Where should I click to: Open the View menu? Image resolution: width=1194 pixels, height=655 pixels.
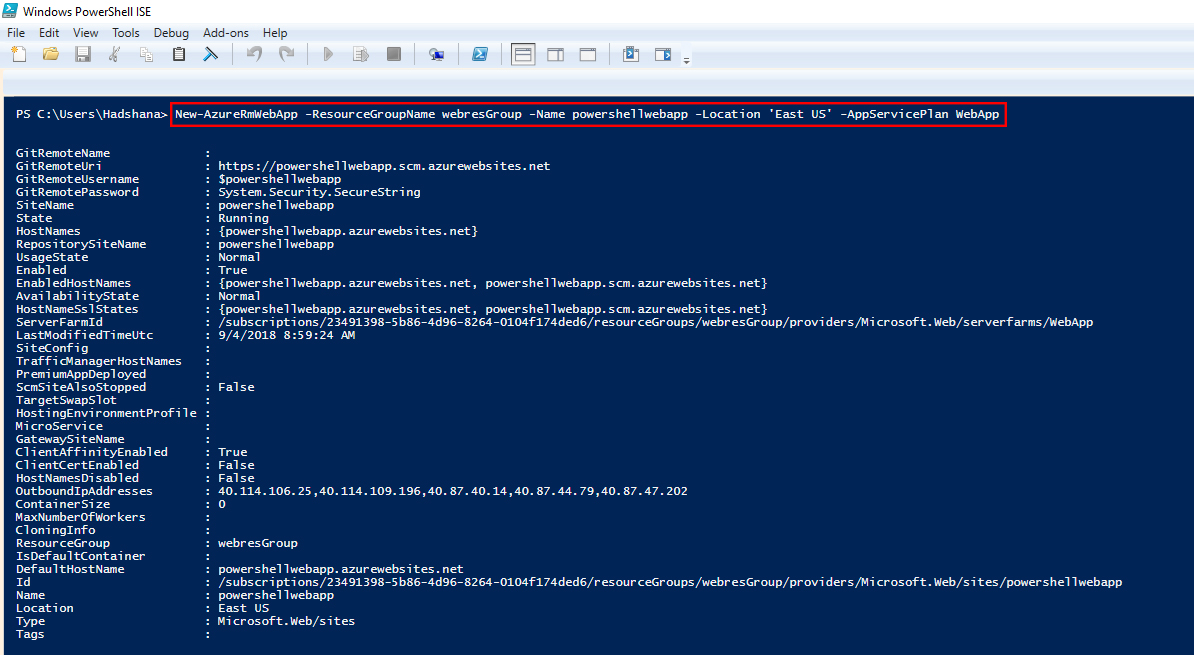(85, 33)
